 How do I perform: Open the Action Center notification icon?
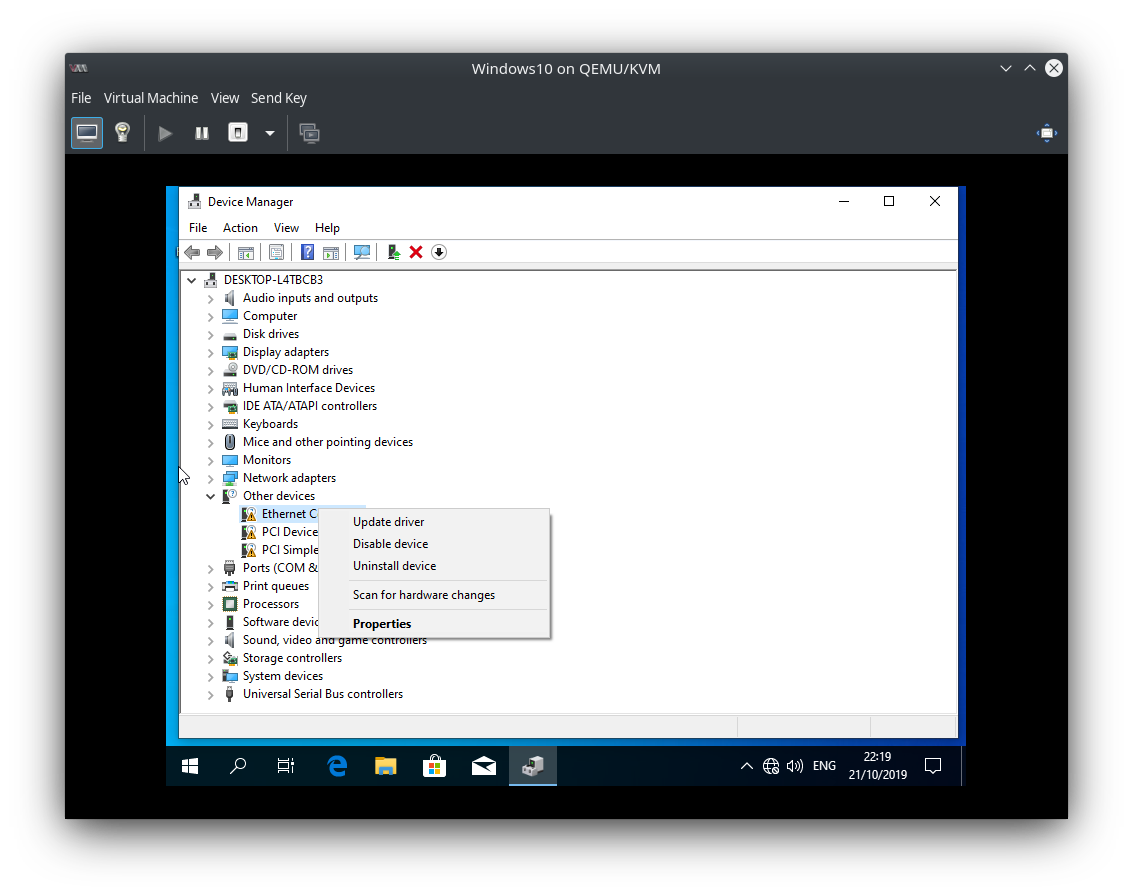click(933, 766)
